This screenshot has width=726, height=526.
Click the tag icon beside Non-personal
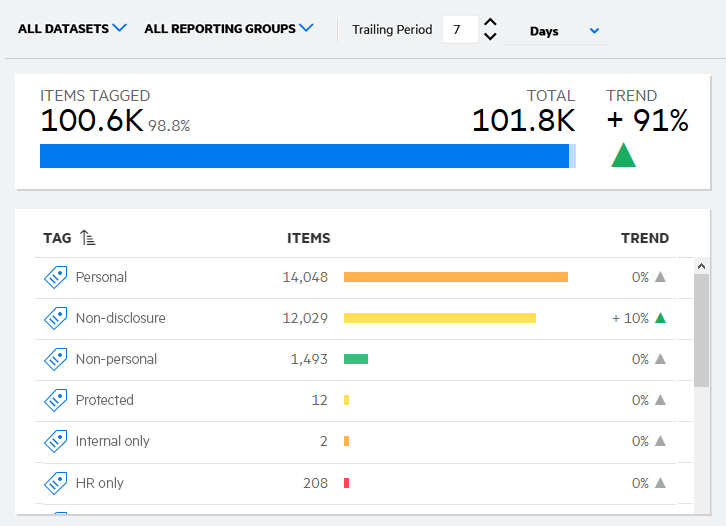(x=55, y=359)
